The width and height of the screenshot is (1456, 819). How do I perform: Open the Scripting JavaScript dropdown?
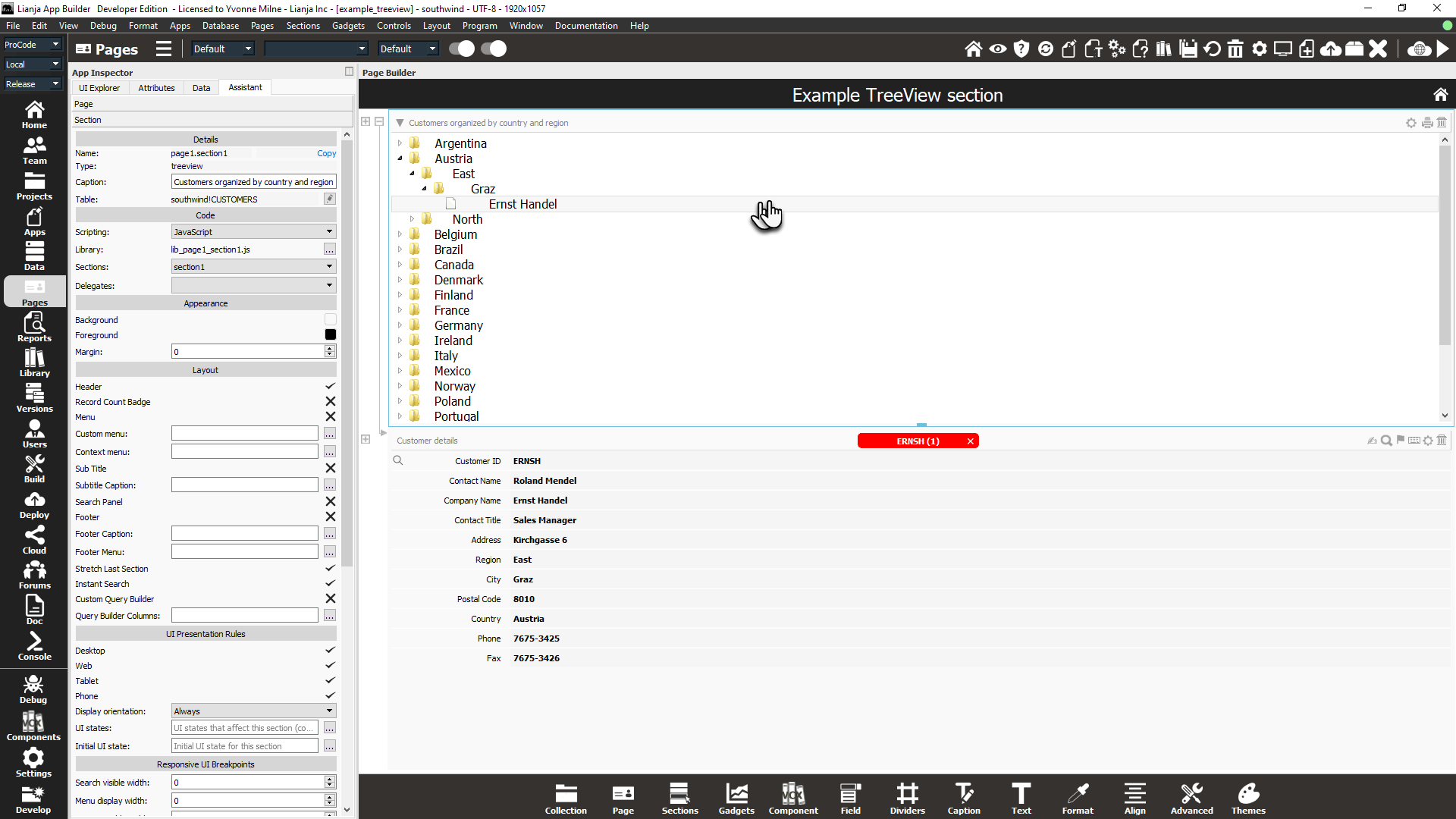click(253, 232)
